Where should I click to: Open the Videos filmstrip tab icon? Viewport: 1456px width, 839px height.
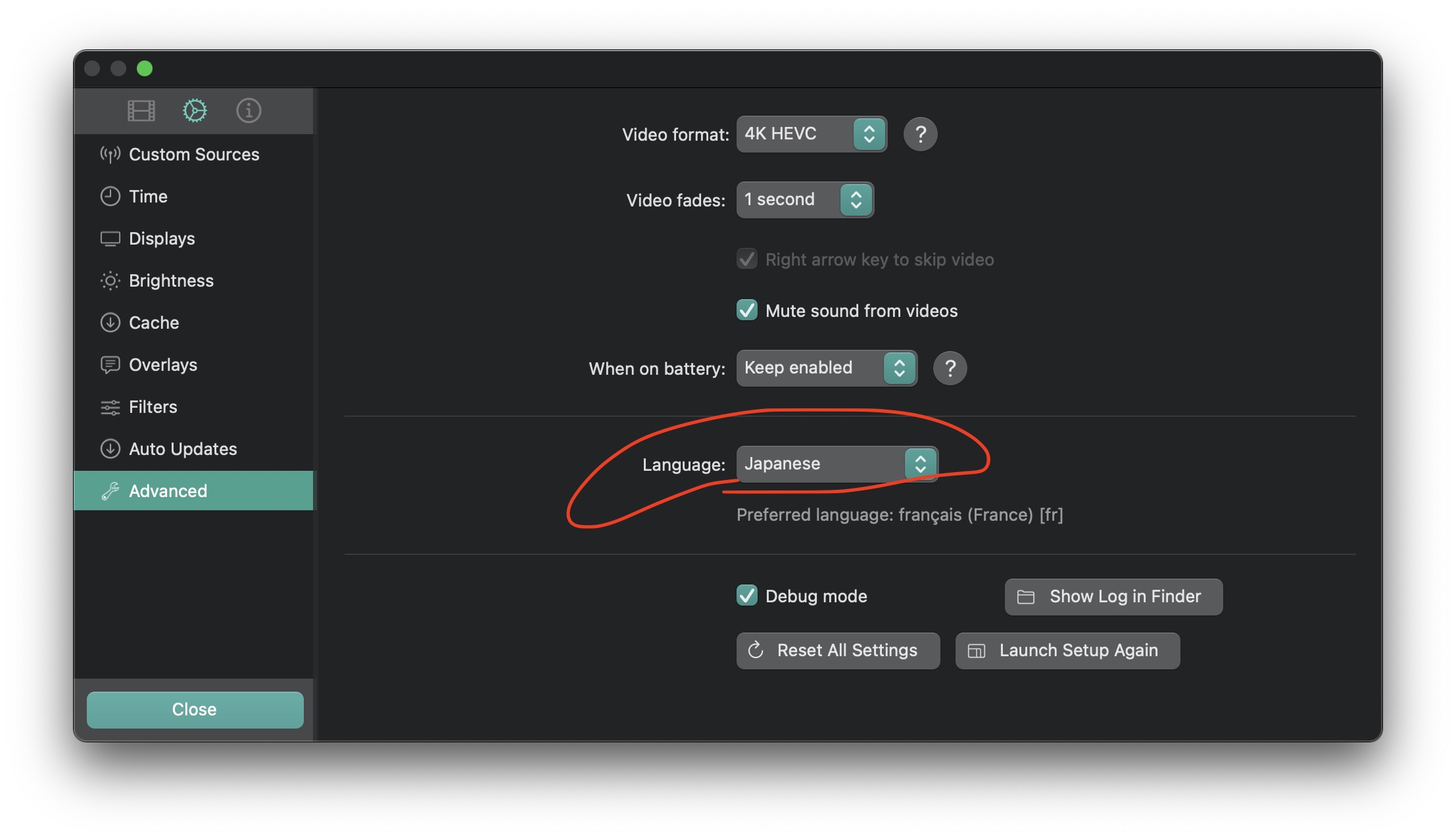[141, 110]
